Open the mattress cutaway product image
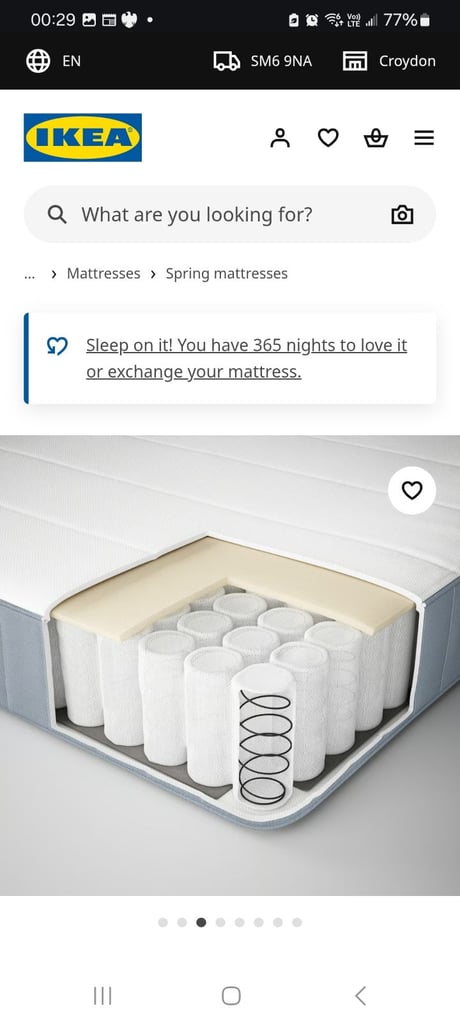 click(230, 665)
